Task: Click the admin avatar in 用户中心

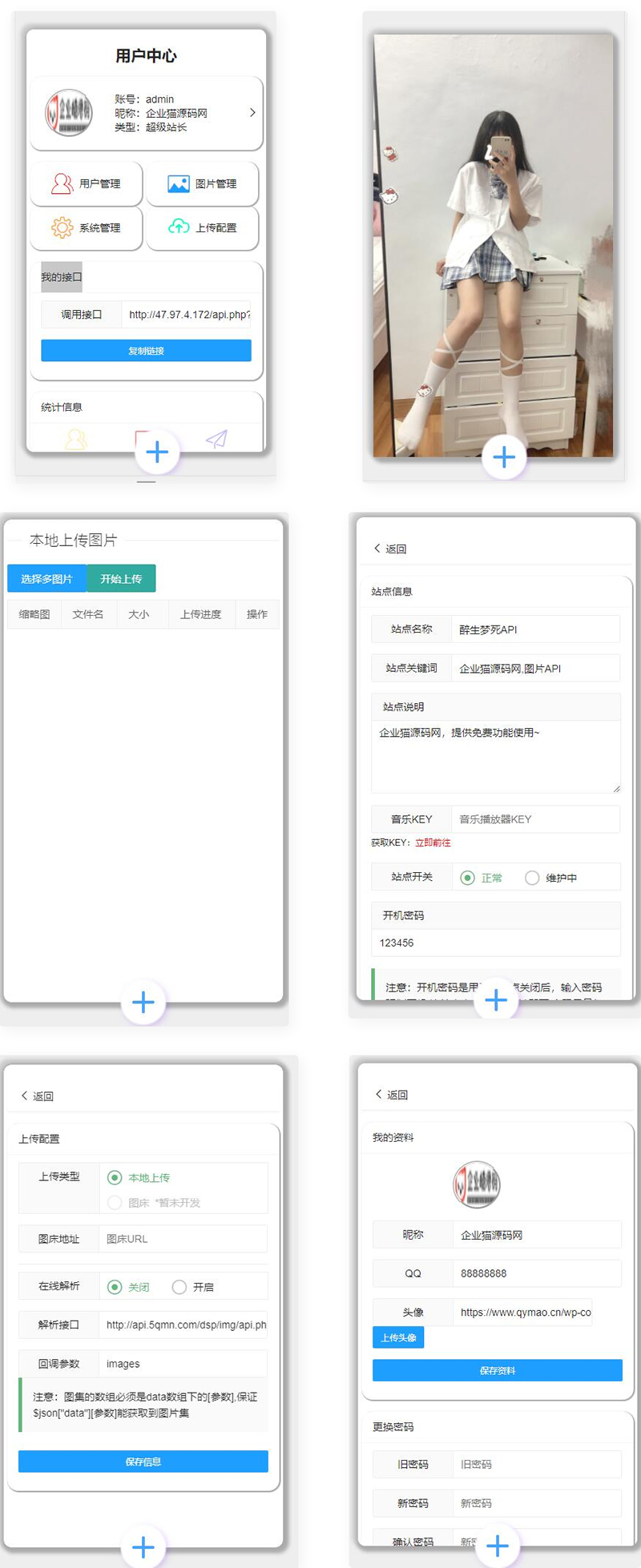Action: (69, 113)
